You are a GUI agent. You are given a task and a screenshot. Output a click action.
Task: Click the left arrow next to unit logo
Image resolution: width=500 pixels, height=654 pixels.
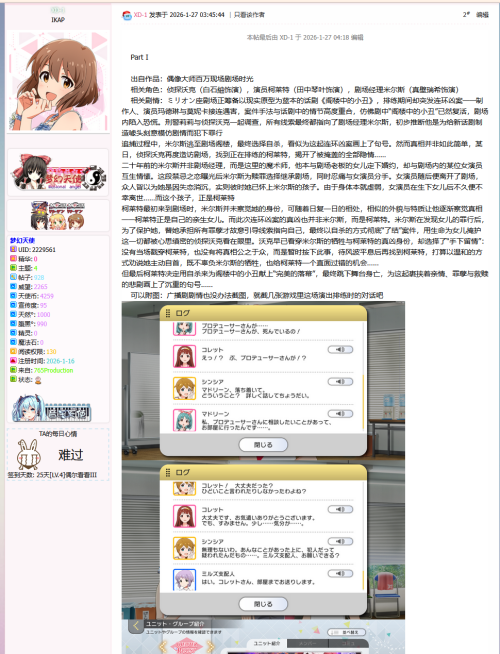[x=163, y=647]
